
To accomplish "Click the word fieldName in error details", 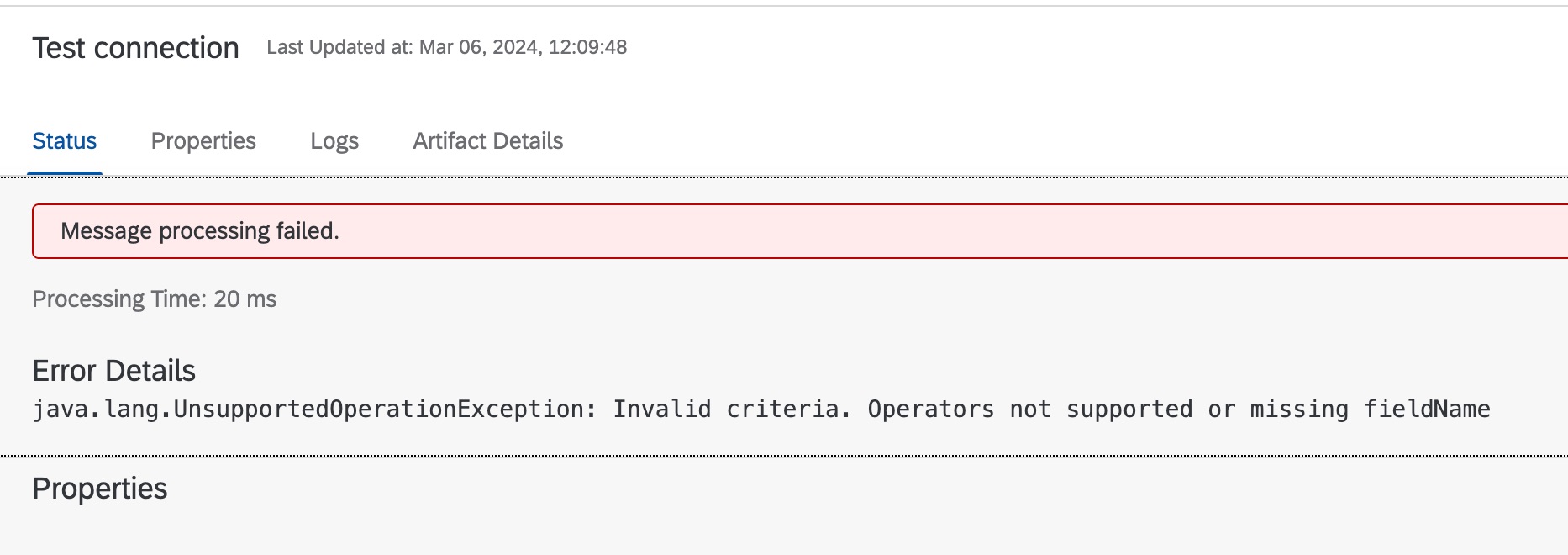I will click(1429, 409).
